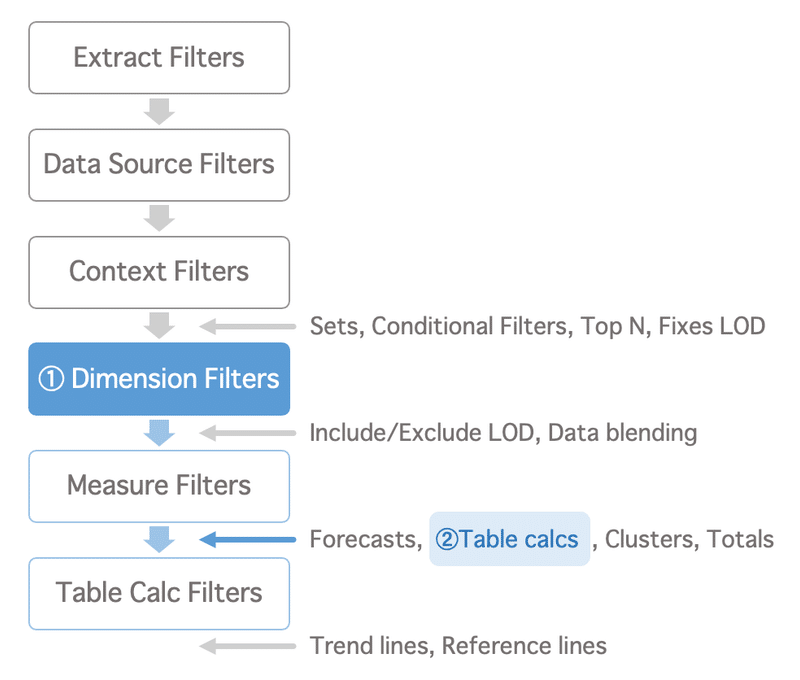800x680 pixels.
Task: Select the highlighted Dimension Filters box
Action: point(159,379)
